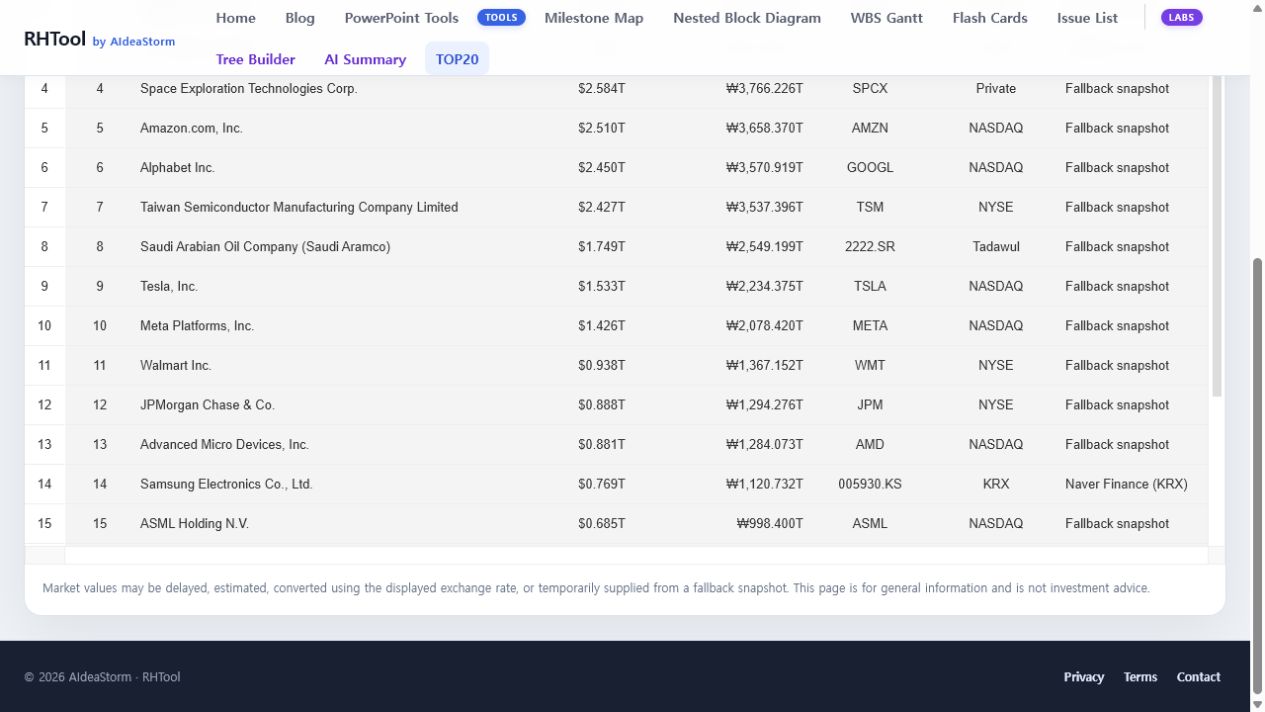Select 'ASML Holding N.V.' company name
This screenshot has width=1265, height=712.
194,523
